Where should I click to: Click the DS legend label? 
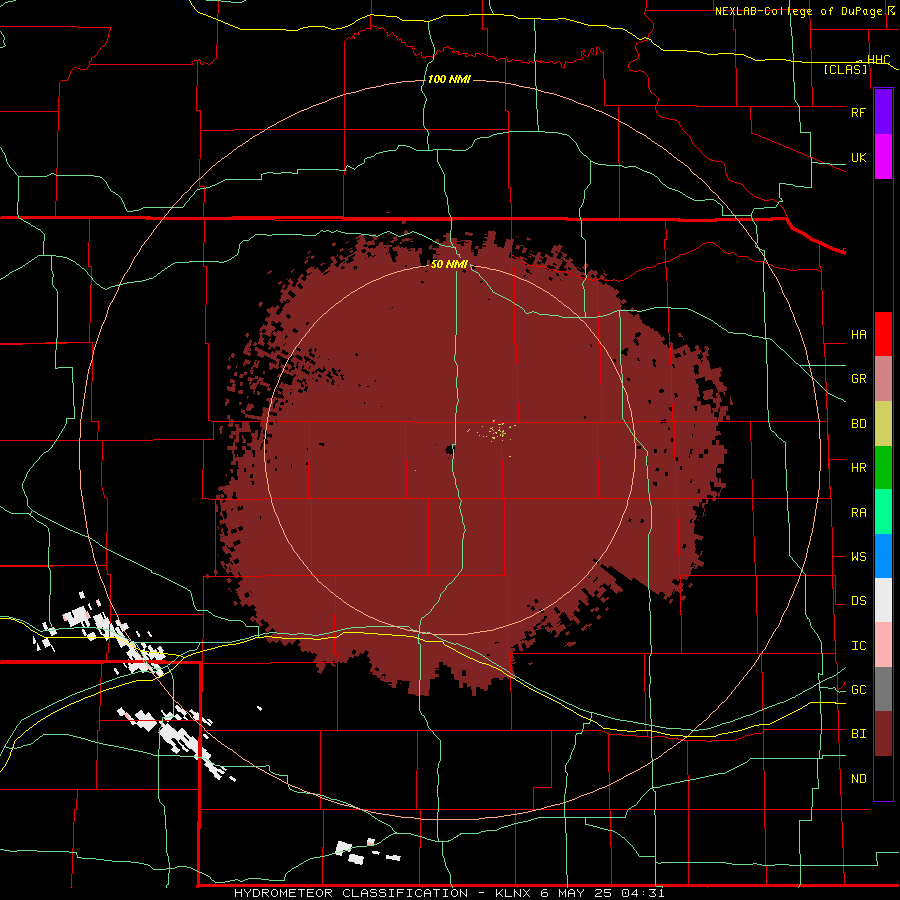[858, 601]
